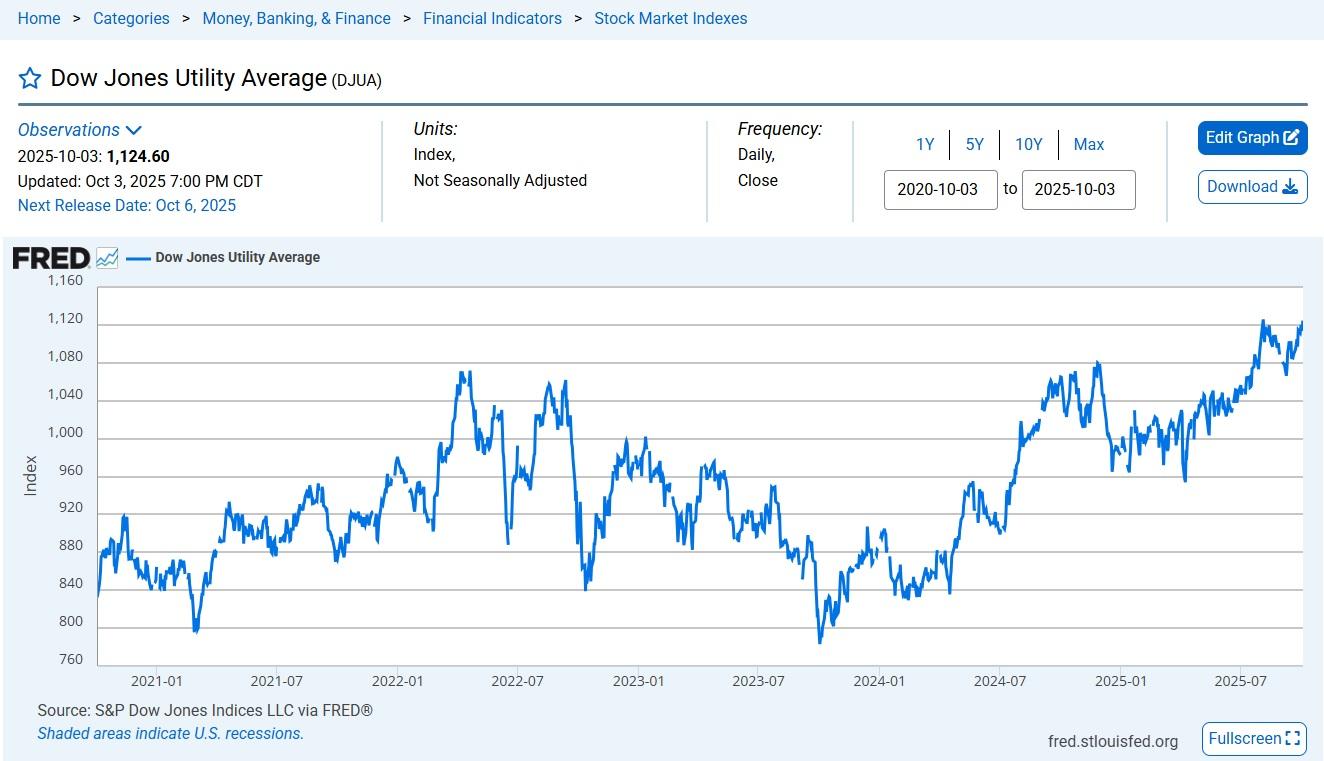Switch to 10Y time range
The height and width of the screenshot is (761, 1324).
point(1029,145)
